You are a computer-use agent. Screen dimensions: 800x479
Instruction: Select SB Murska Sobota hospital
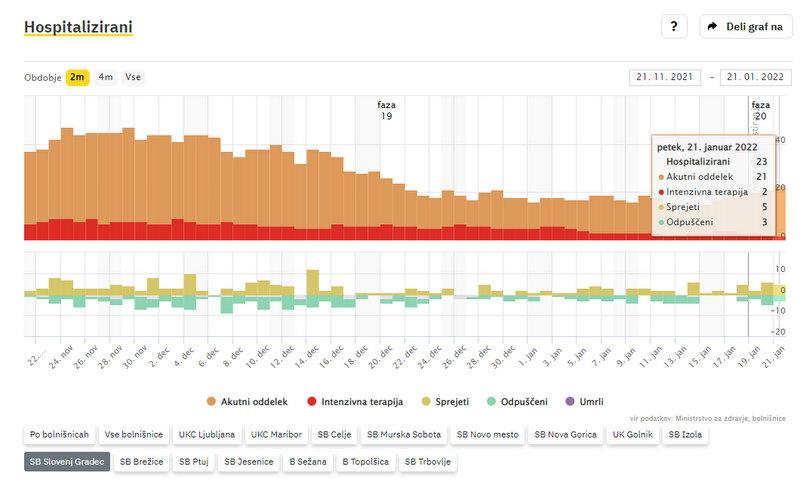click(402, 435)
